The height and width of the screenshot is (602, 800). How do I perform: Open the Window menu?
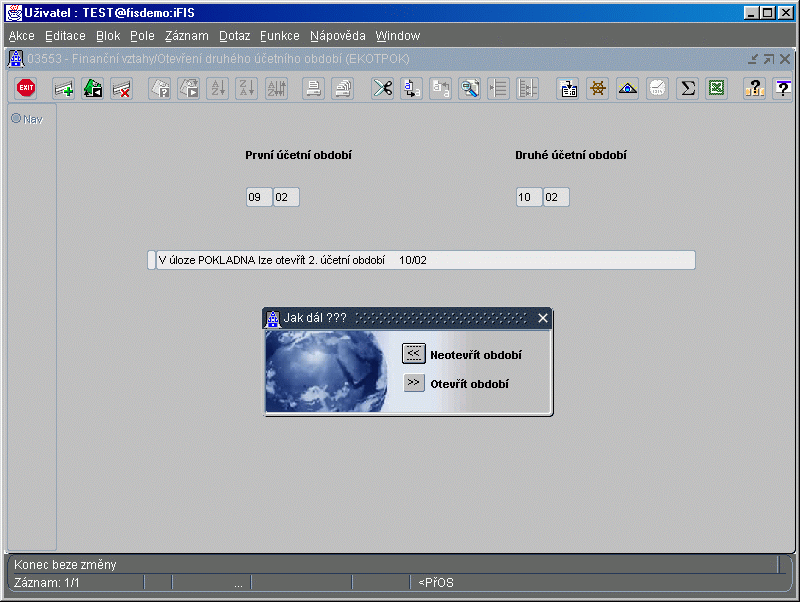[x=397, y=36]
